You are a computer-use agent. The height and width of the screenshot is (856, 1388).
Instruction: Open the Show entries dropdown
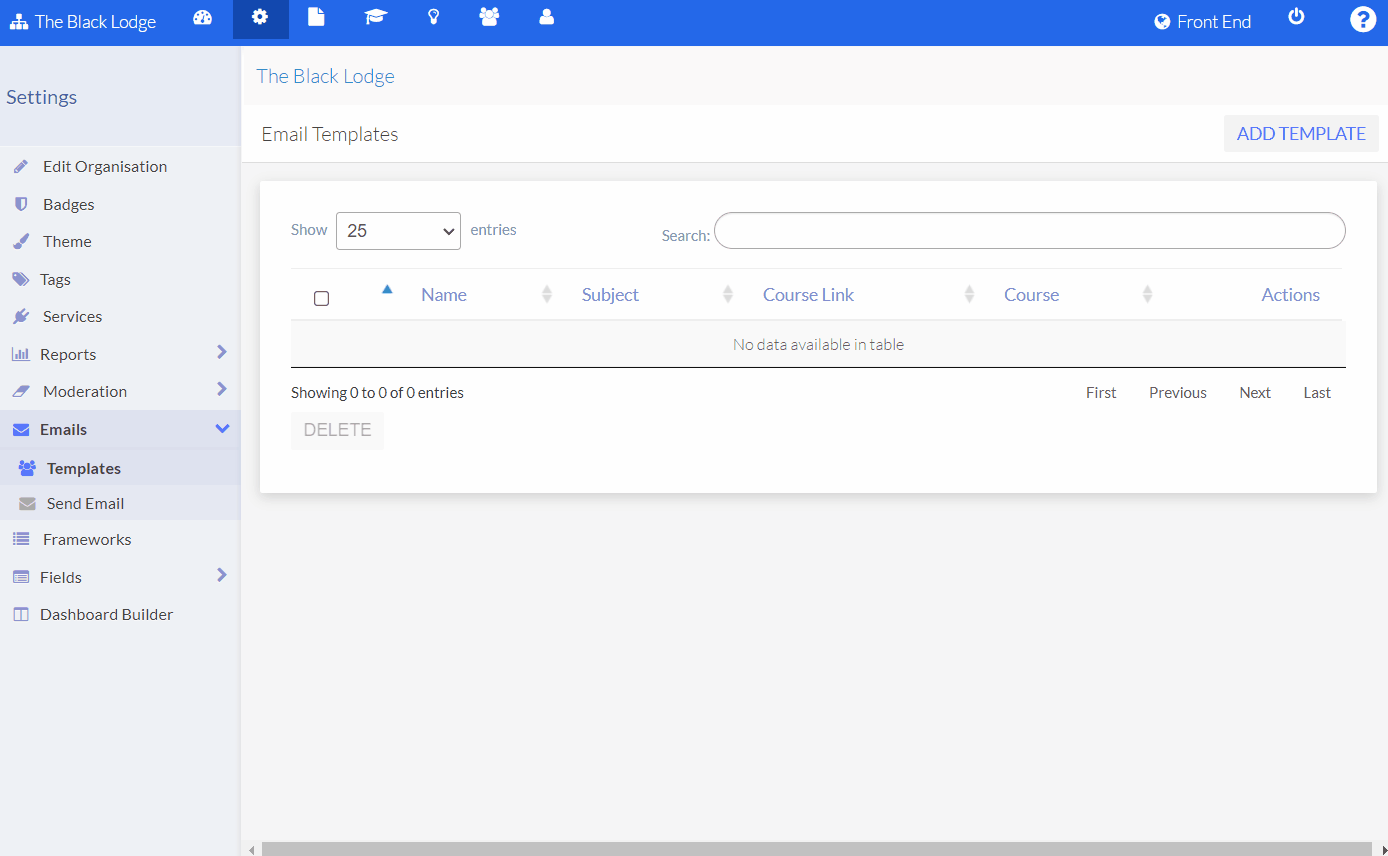(398, 230)
